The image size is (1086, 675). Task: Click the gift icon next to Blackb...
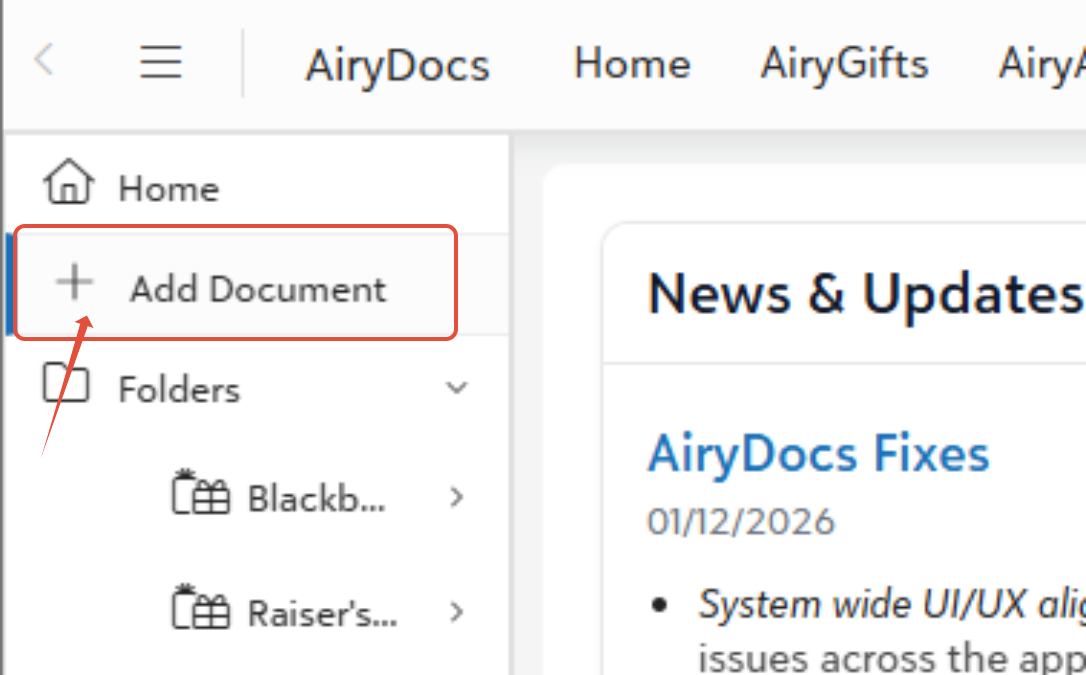200,492
